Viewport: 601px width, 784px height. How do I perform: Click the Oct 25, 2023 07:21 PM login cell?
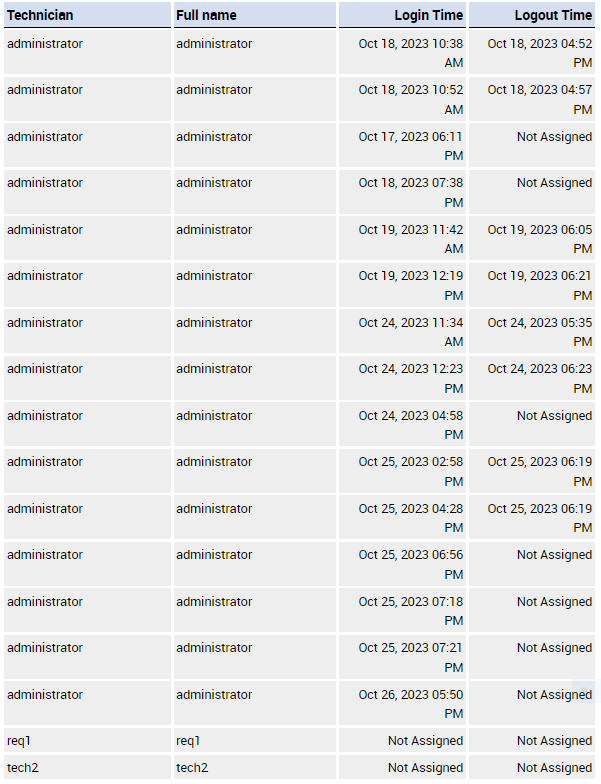[x=411, y=657]
